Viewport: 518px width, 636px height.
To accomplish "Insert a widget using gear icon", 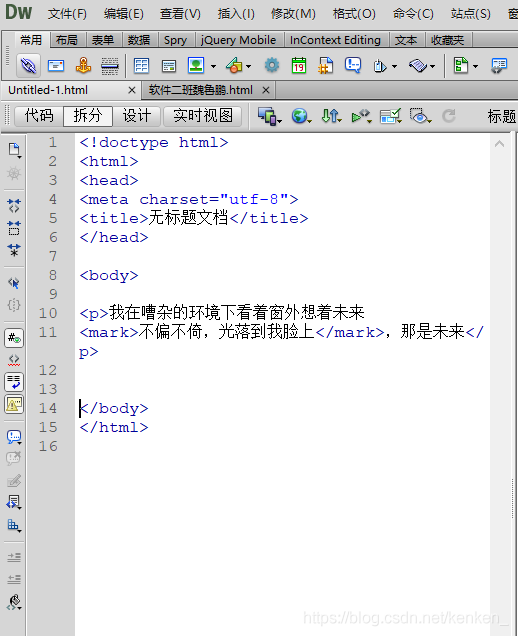I will pyautogui.click(x=272, y=65).
